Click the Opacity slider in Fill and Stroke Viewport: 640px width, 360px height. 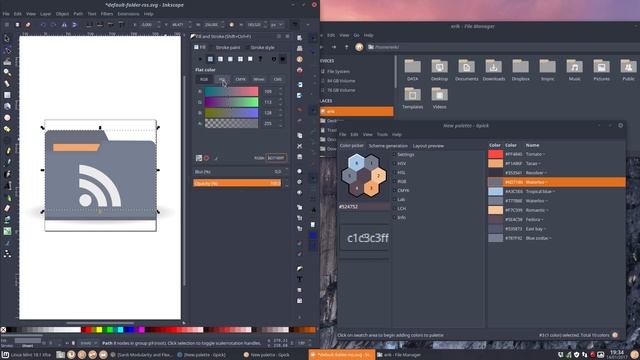[237, 183]
